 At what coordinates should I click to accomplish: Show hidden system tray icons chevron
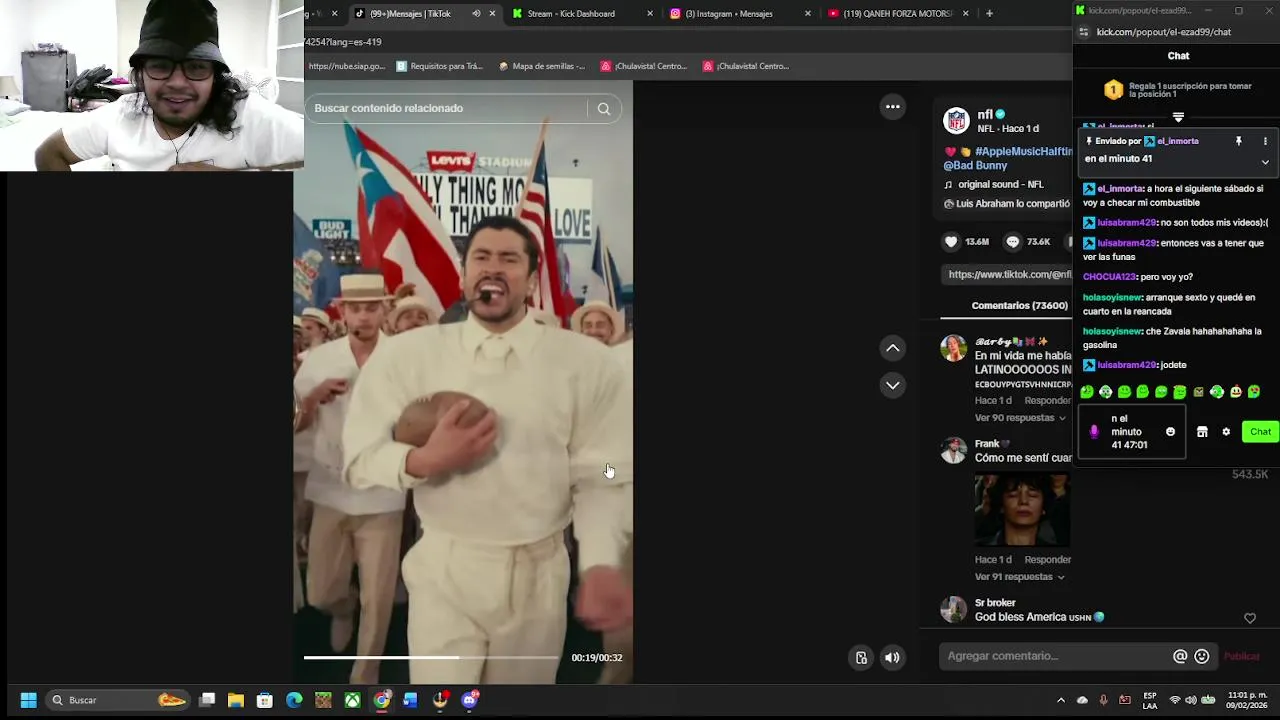(1061, 700)
